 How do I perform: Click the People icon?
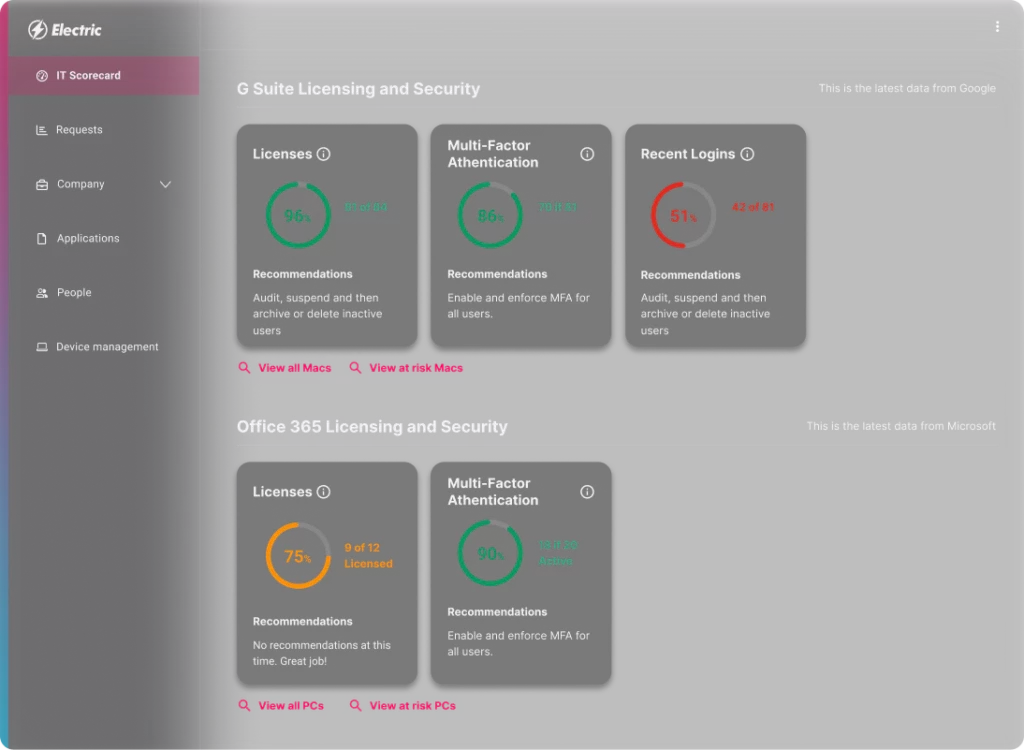pos(41,292)
